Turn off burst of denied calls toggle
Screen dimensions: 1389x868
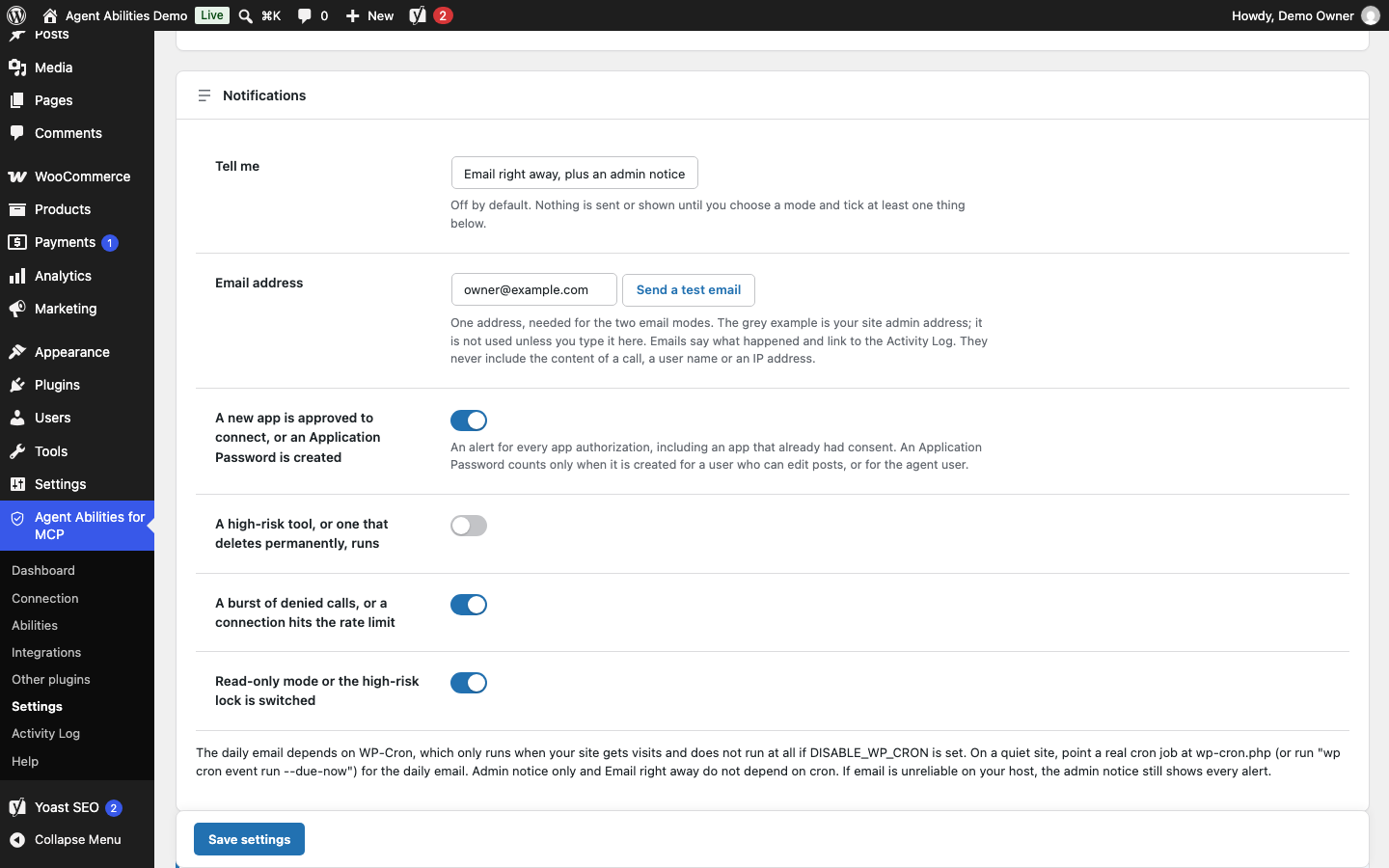coord(469,605)
